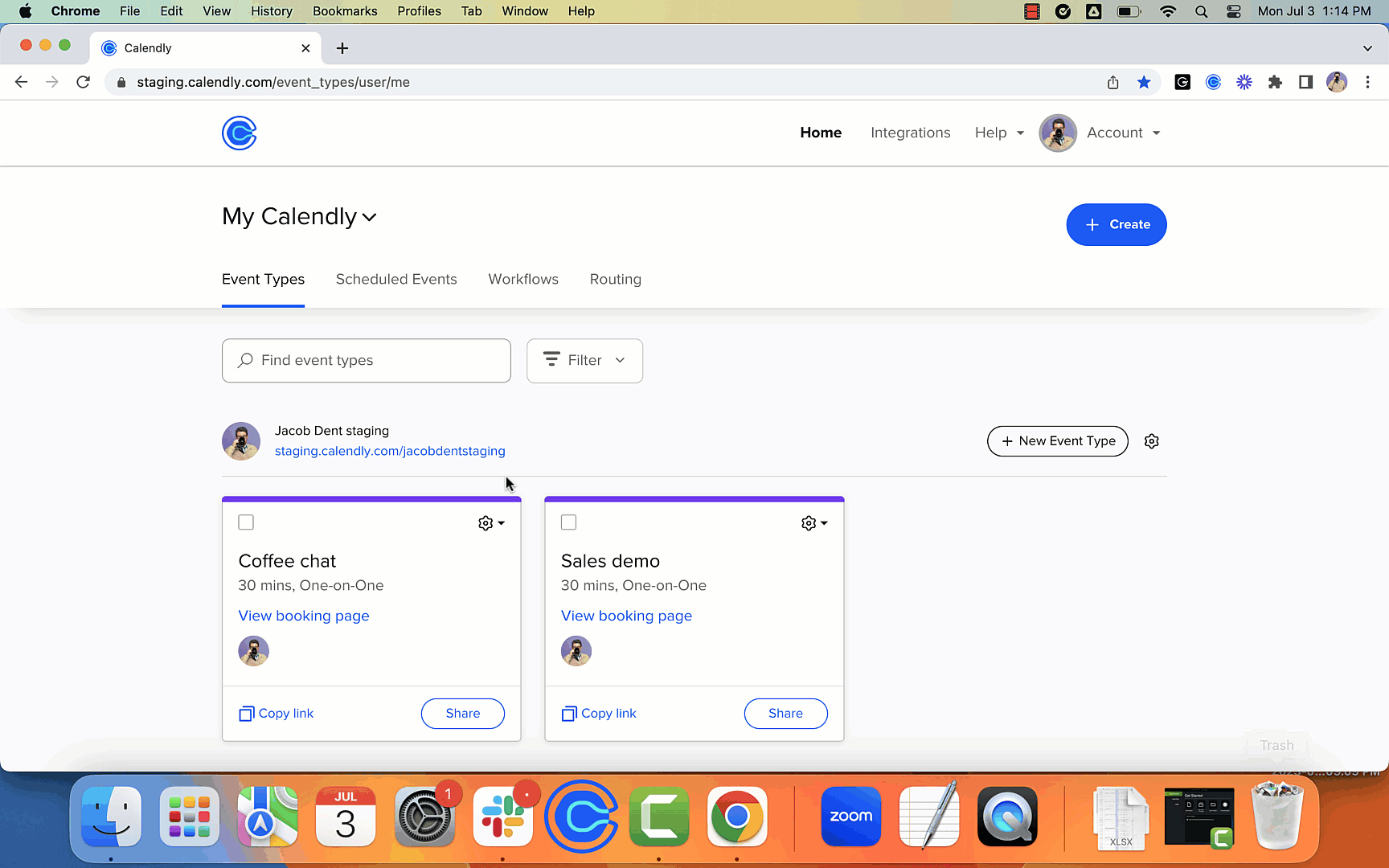Bookmark this page with the star icon
The height and width of the screenshot is (868, 1389).
pyautogui.click(x=1144, y=82)
